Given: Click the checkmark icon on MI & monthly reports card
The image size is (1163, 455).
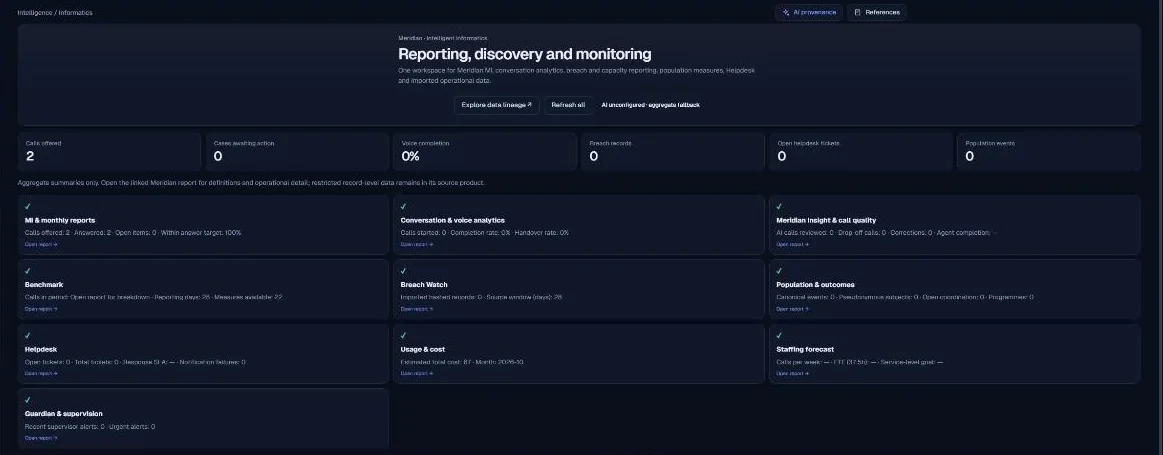Looking at the screenshot, I should (x=28, y=206).
